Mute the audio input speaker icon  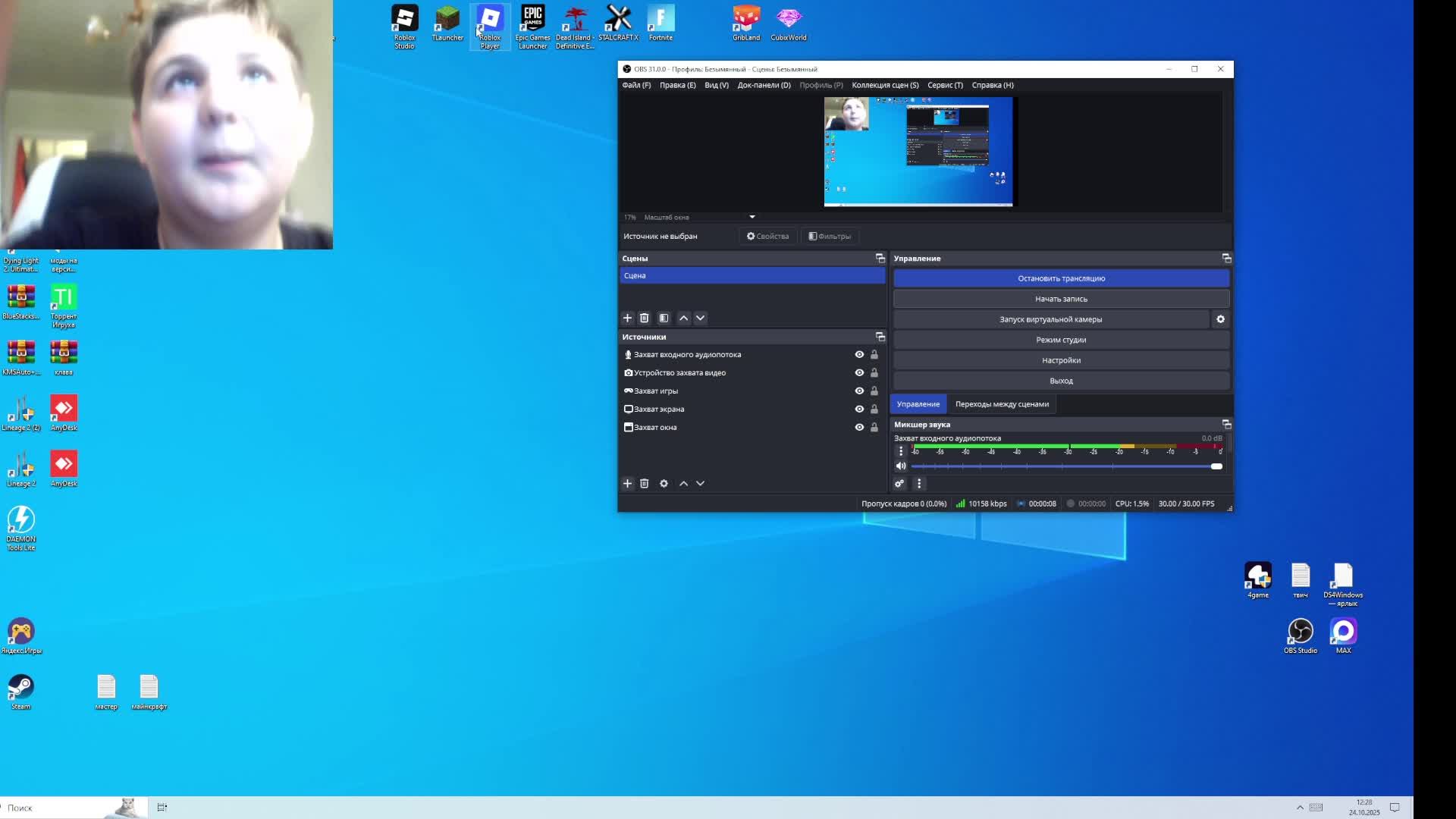pyautogui.click(x=901, y=466)
